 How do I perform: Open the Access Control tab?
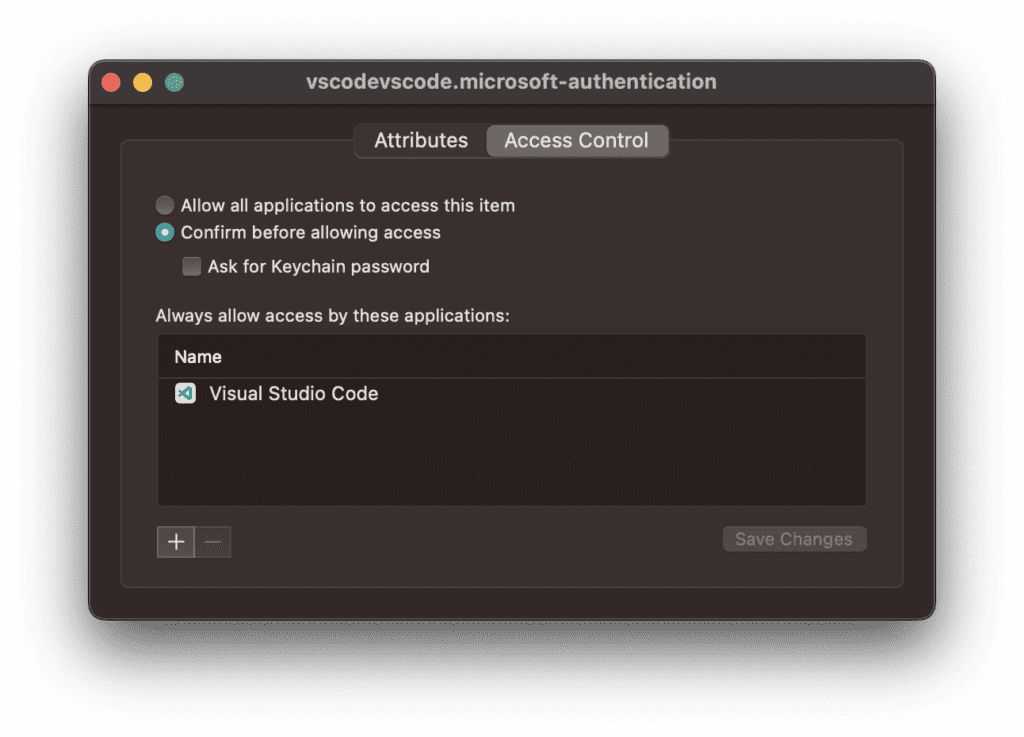(577, 140)
